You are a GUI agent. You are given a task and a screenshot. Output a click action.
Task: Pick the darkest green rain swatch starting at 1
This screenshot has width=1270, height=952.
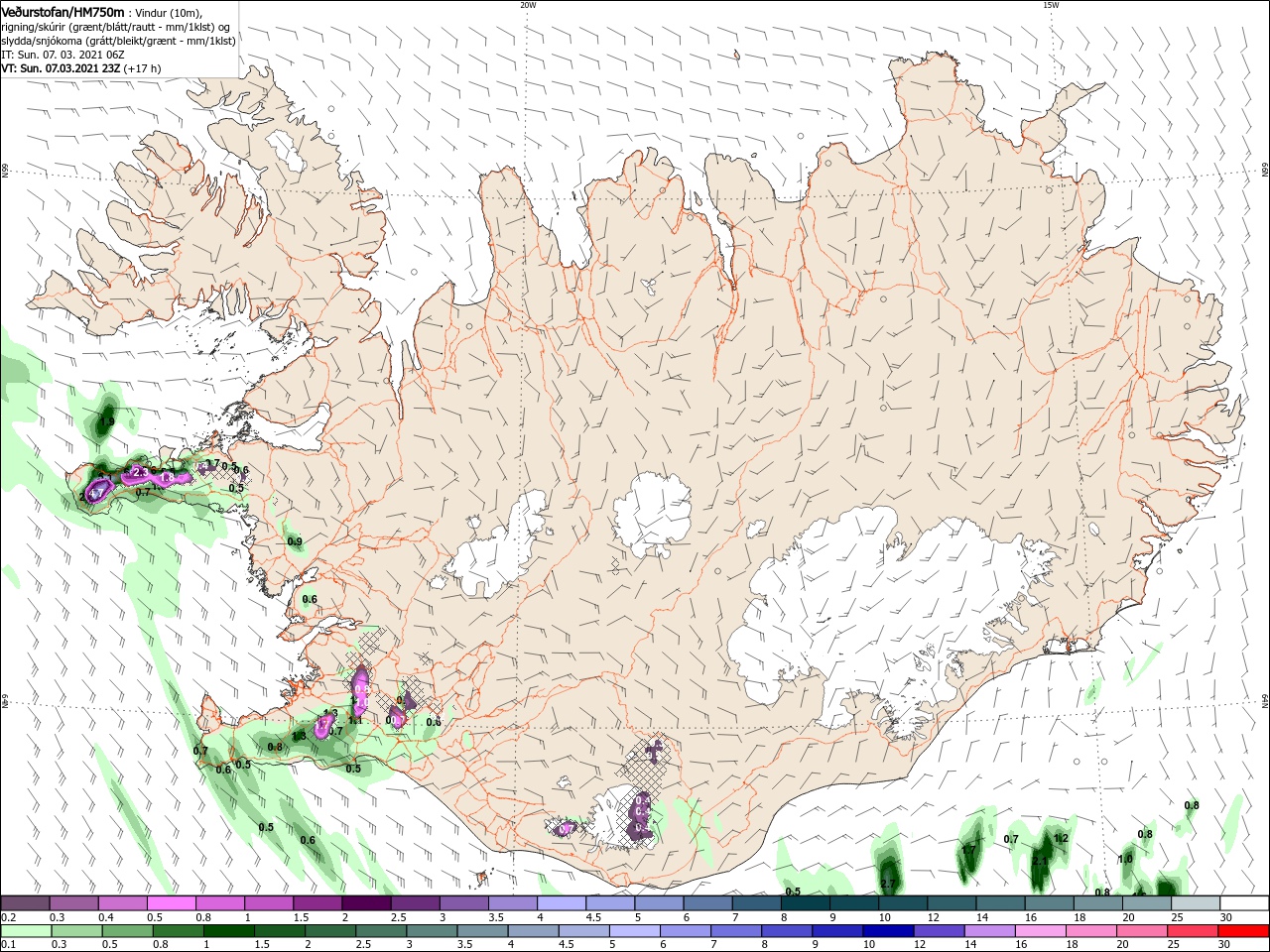click(229, 931)
